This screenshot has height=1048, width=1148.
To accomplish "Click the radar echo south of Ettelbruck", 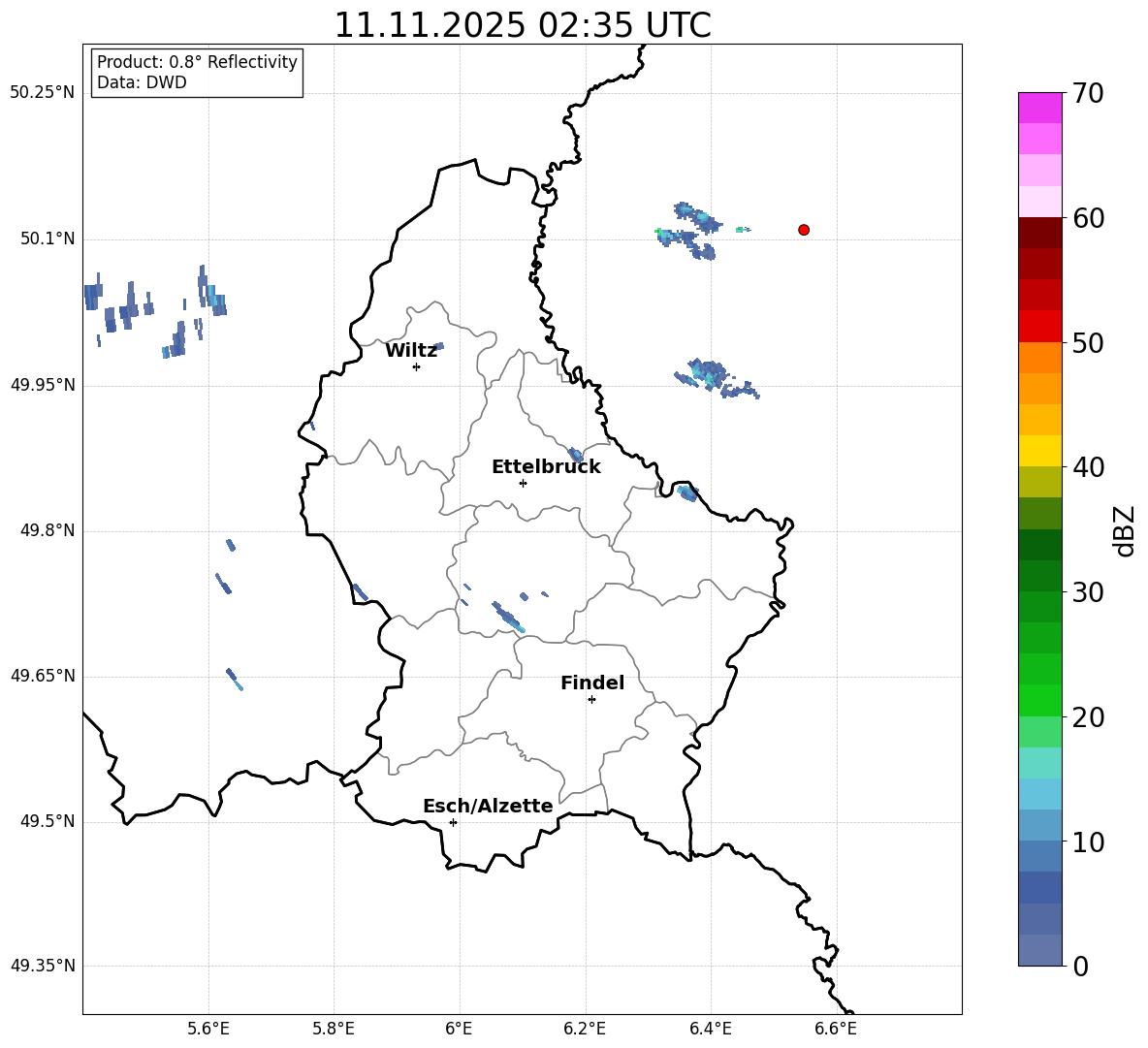I will click(x=508, y=617).
